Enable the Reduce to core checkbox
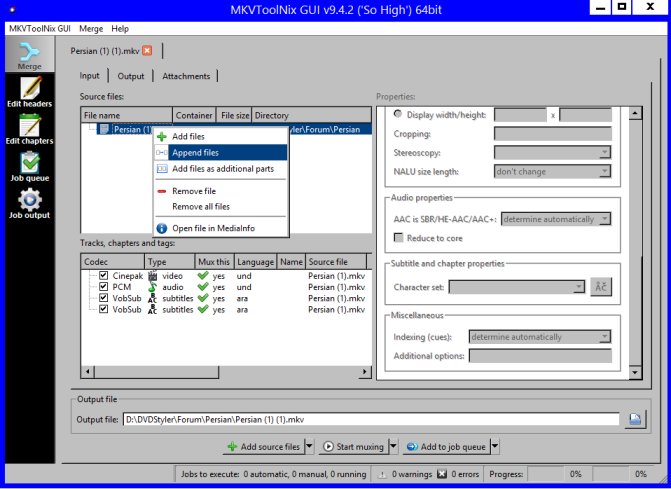671x489 pixels. (x=398, y=238)
